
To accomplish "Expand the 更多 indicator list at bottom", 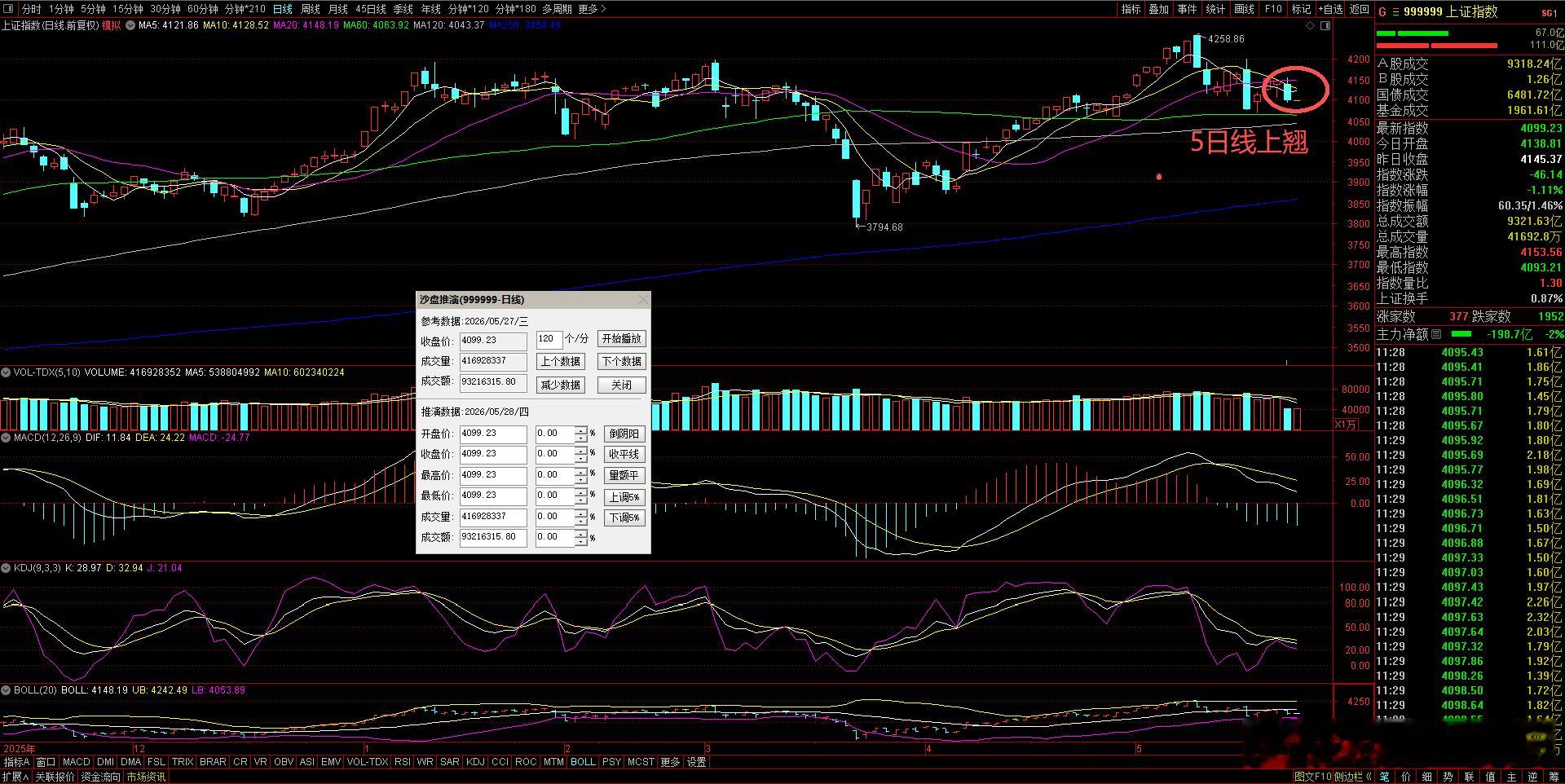I will tap(670, 762).
